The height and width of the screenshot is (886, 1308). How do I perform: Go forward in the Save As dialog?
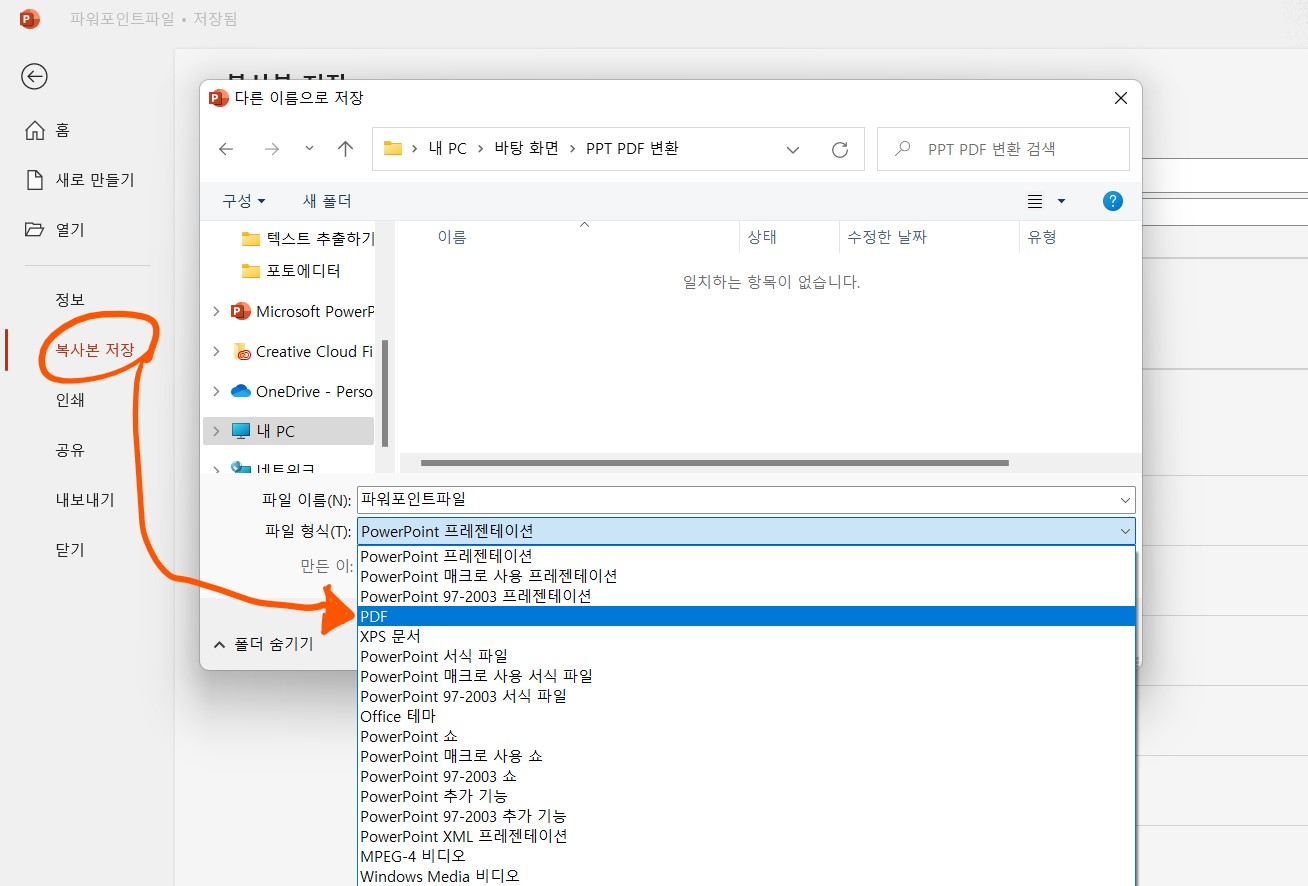coord(272,149)
